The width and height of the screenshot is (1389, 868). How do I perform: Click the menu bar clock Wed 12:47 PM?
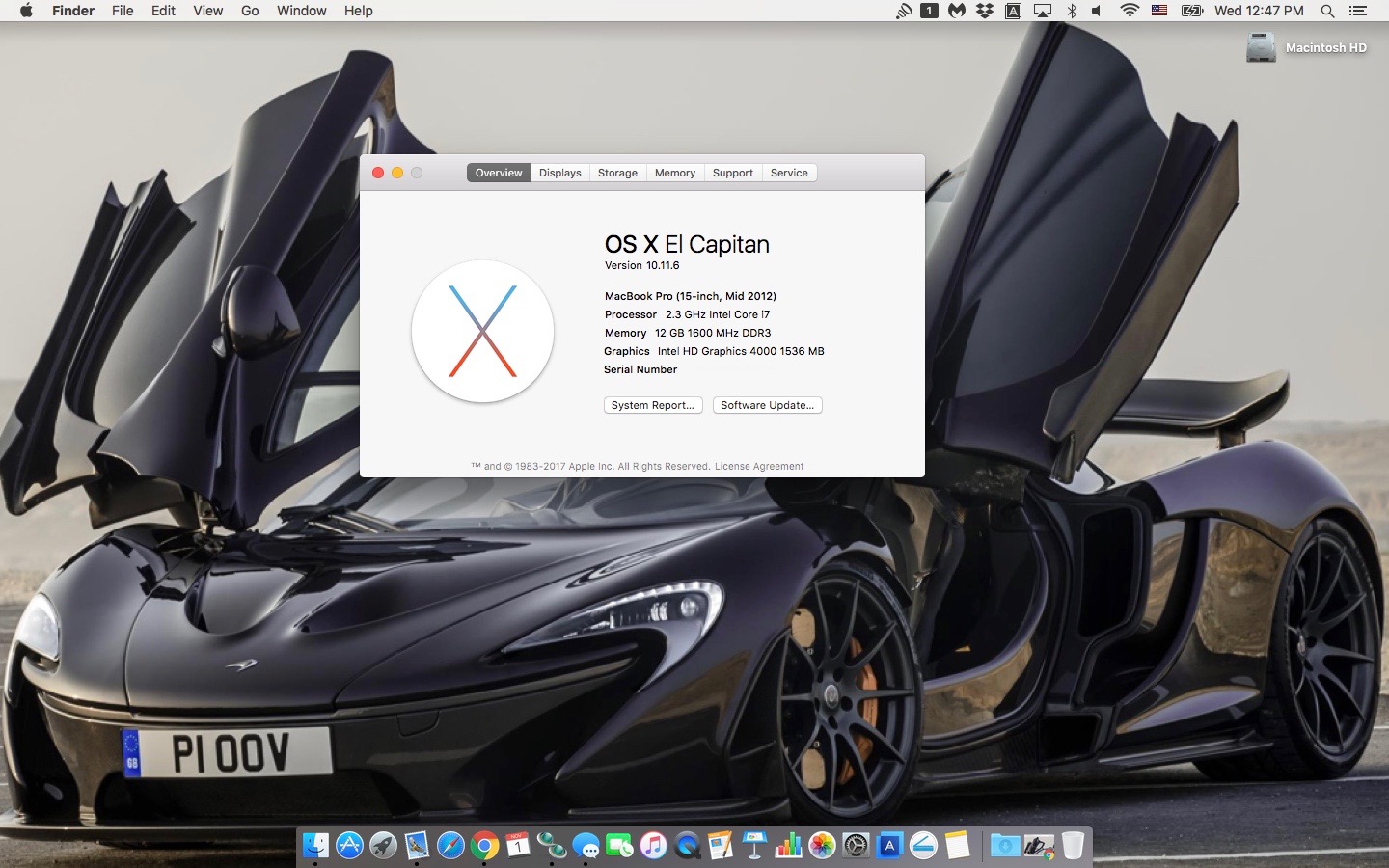tap(1259, 11)
